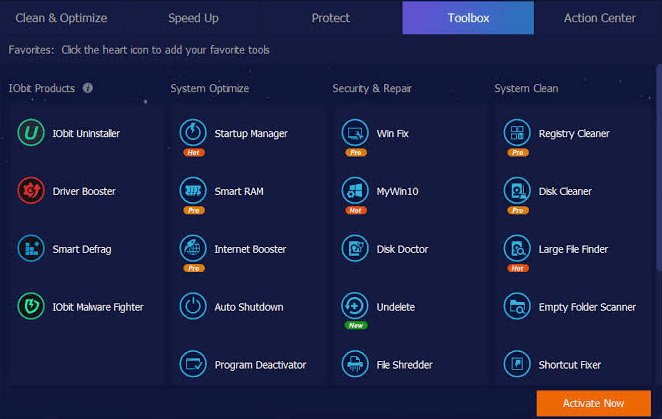Click the Large File Finder text label
This screenshot has height=419, width=662.
click(x=573, y=249)
